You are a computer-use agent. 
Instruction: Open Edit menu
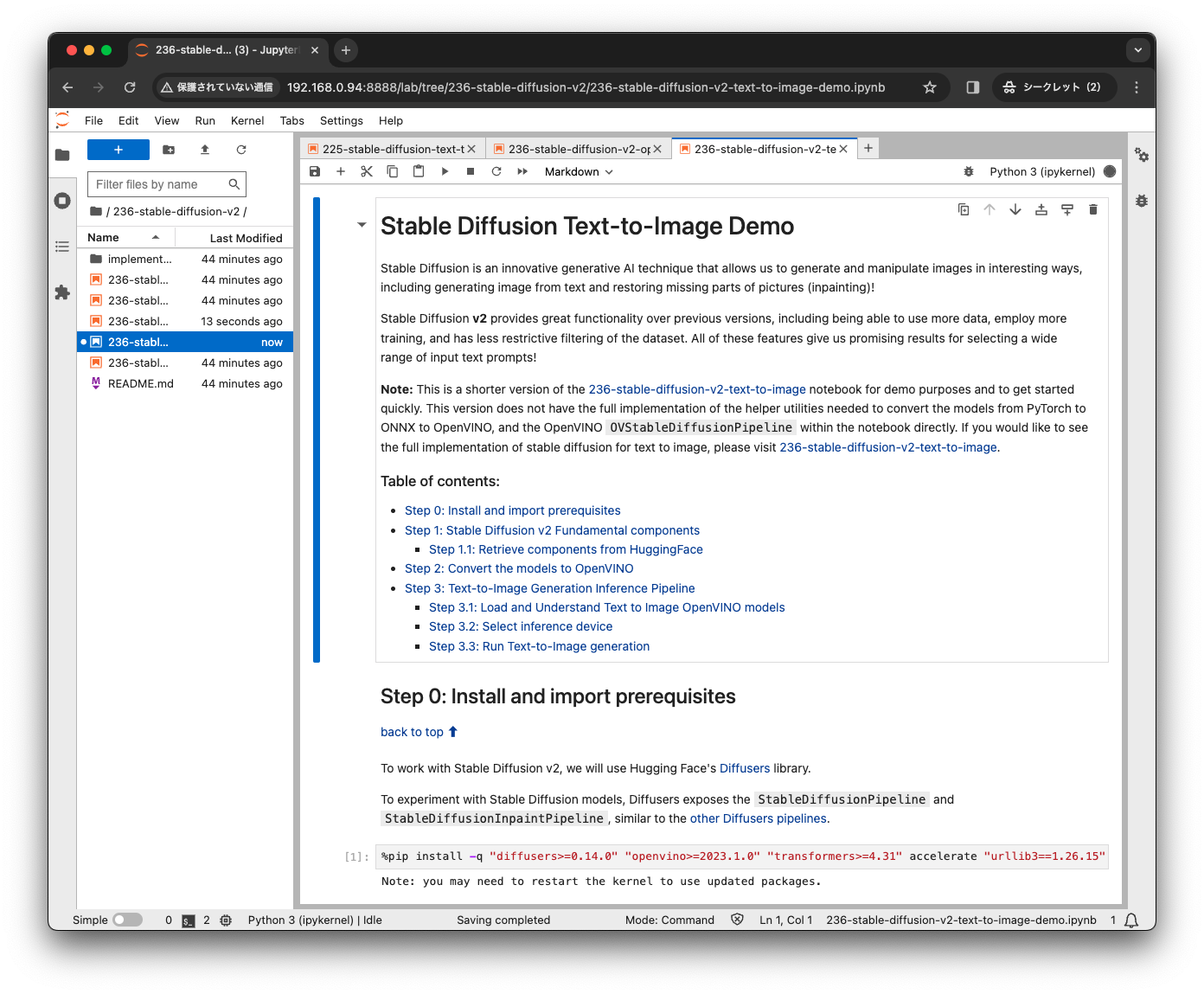(x=129, y=120)
